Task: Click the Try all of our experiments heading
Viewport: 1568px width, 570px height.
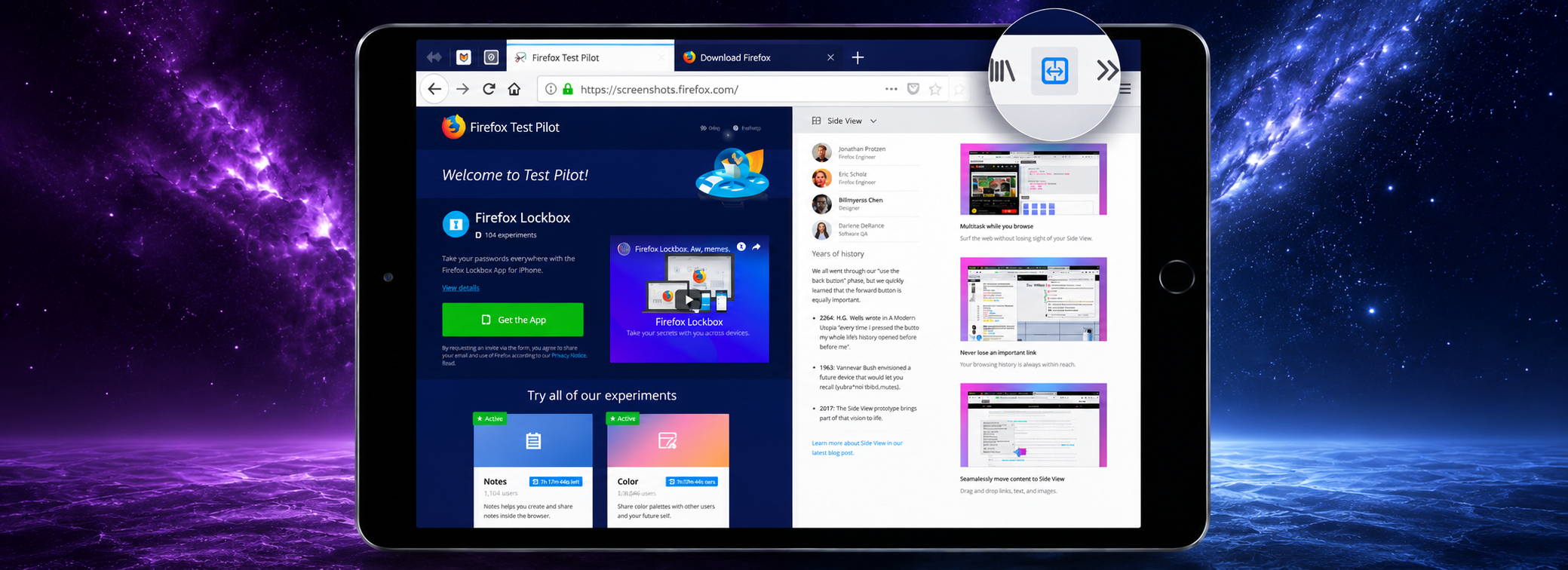Action: click(x=602, y=395)
